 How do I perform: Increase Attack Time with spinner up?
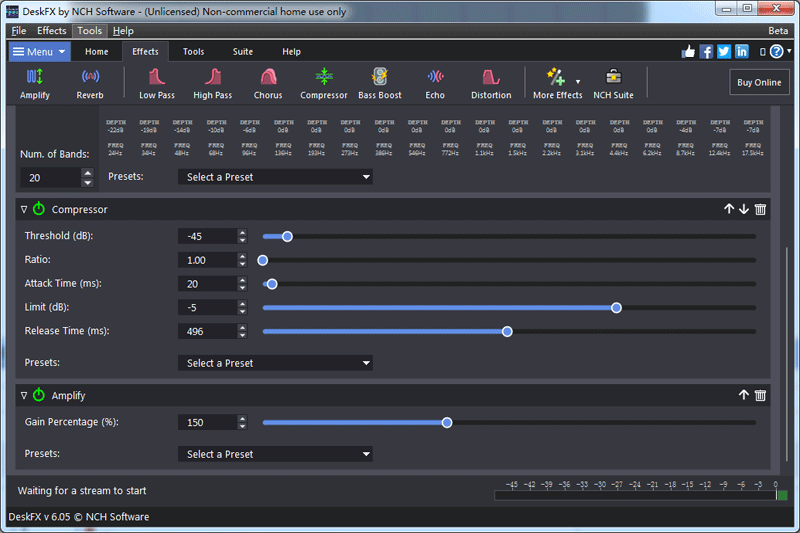[242, 280]
